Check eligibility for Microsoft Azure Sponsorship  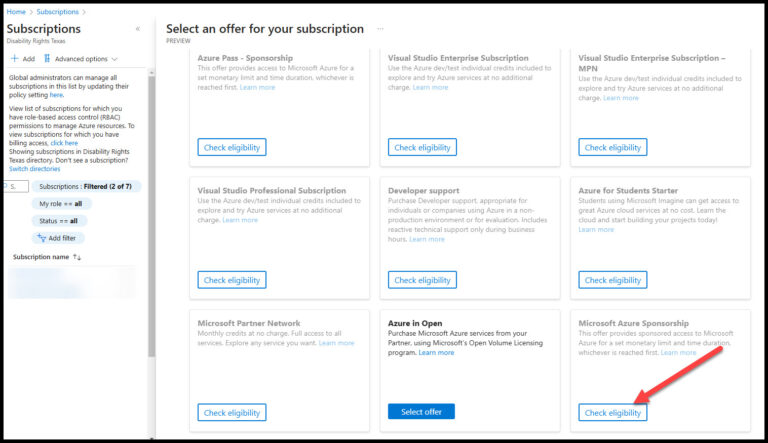[613, 413]
